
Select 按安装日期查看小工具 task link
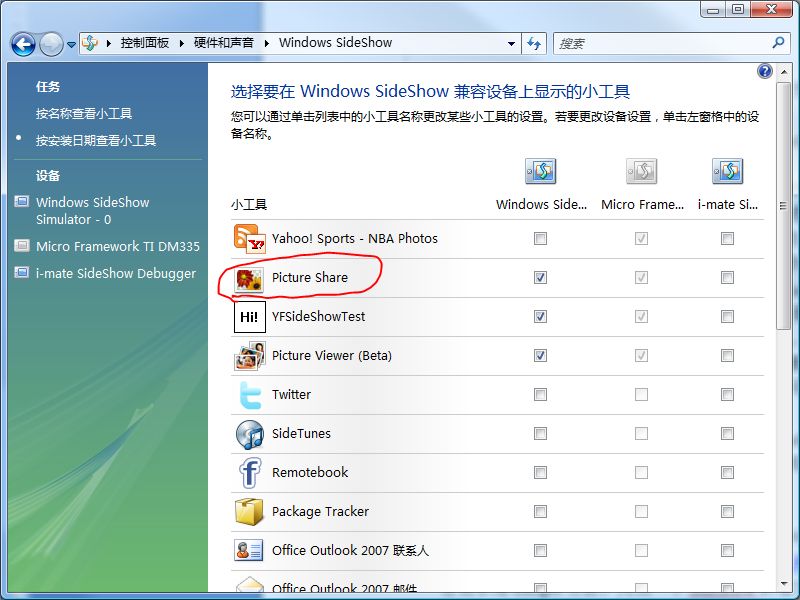point(96,140)
